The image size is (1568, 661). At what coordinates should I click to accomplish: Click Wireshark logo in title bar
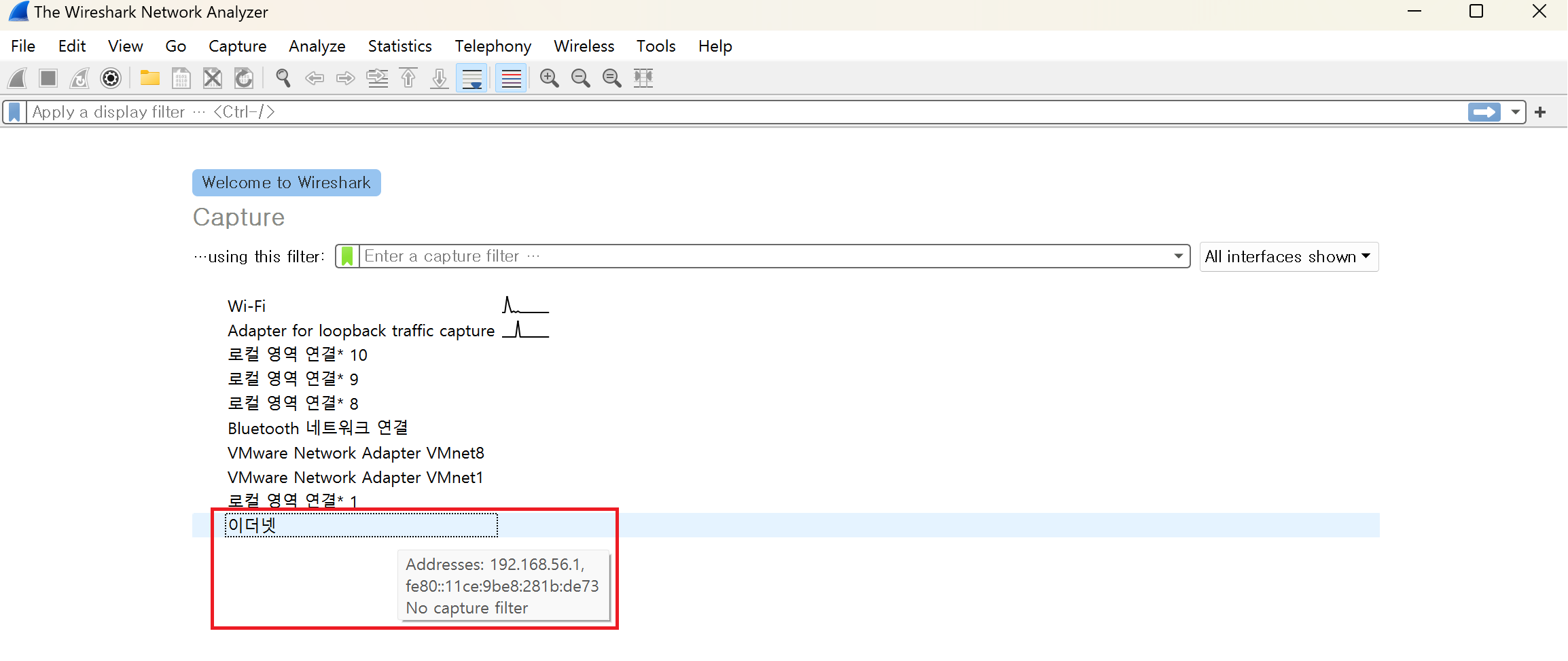(x=18, y=12)
